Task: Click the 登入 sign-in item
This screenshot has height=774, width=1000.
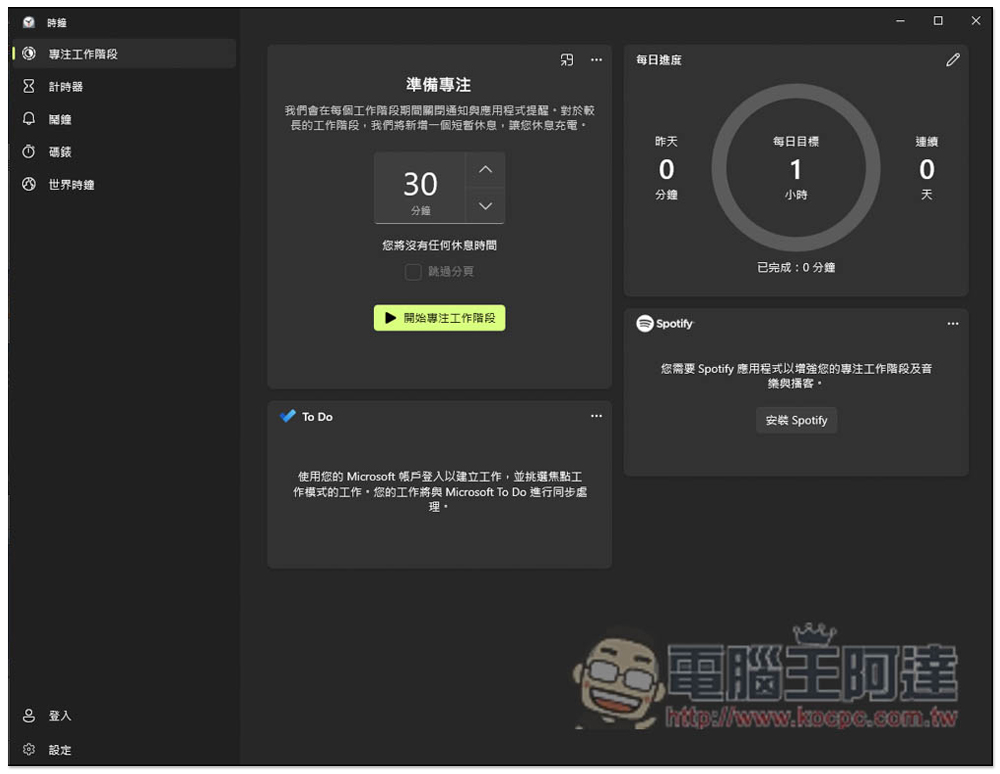Action: click(x=124, y=715)
